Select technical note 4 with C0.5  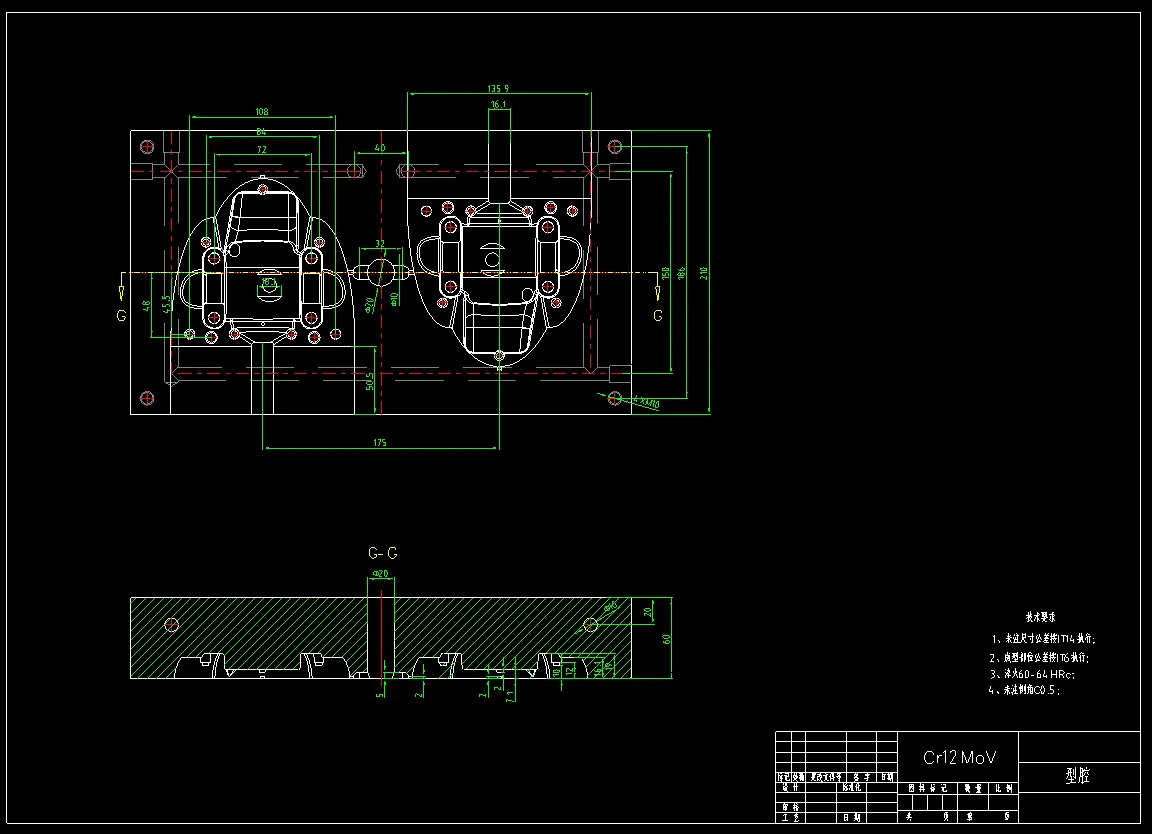coord(1024,690)
